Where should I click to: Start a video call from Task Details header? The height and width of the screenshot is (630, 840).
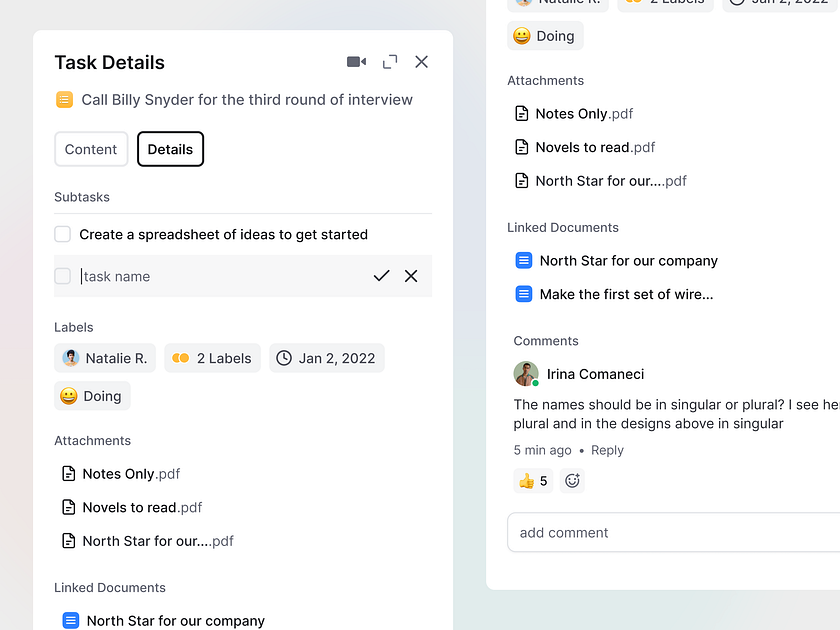(355, 61)
